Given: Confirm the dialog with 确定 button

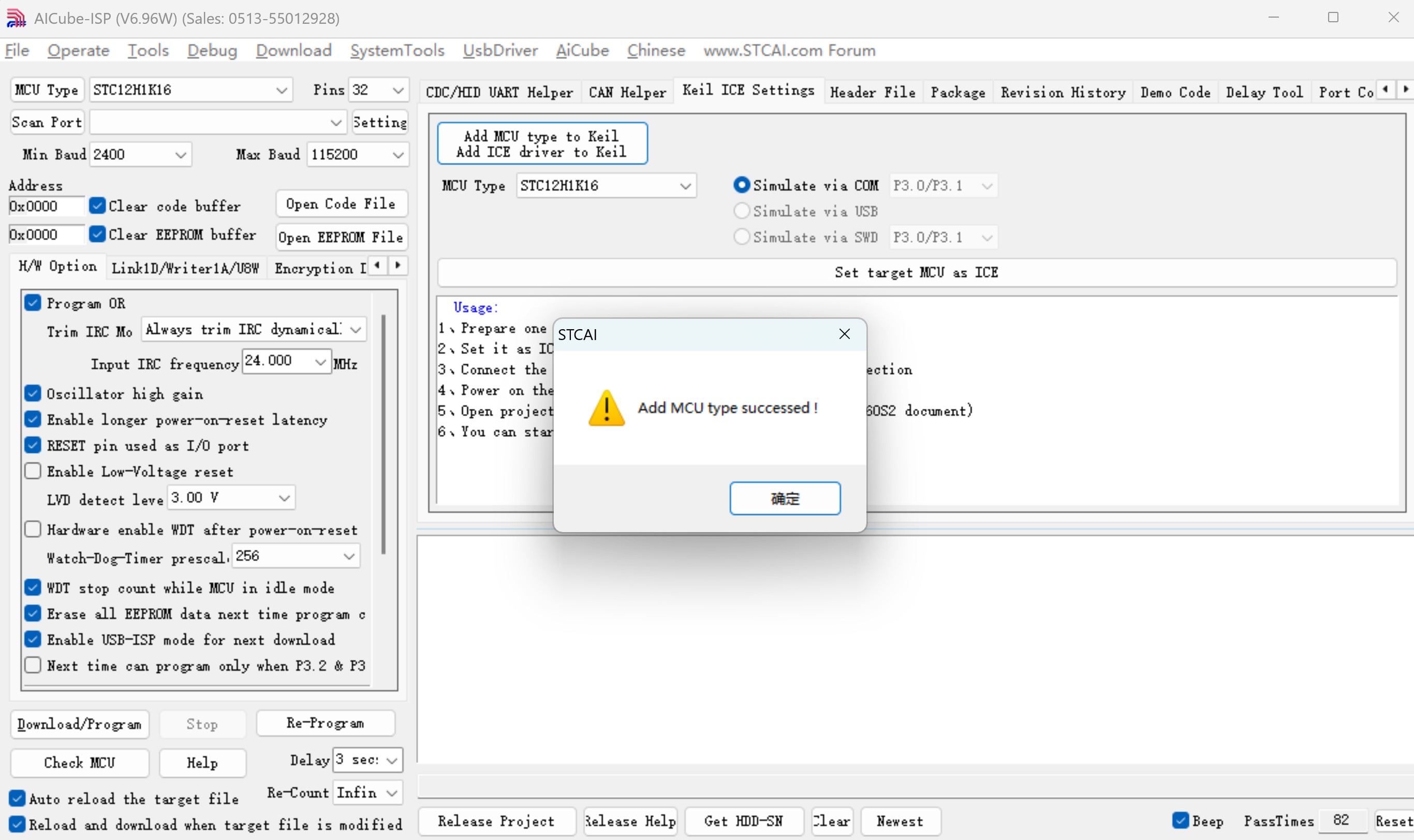Looking at the screenshot, I should click(x=785, y=498).
